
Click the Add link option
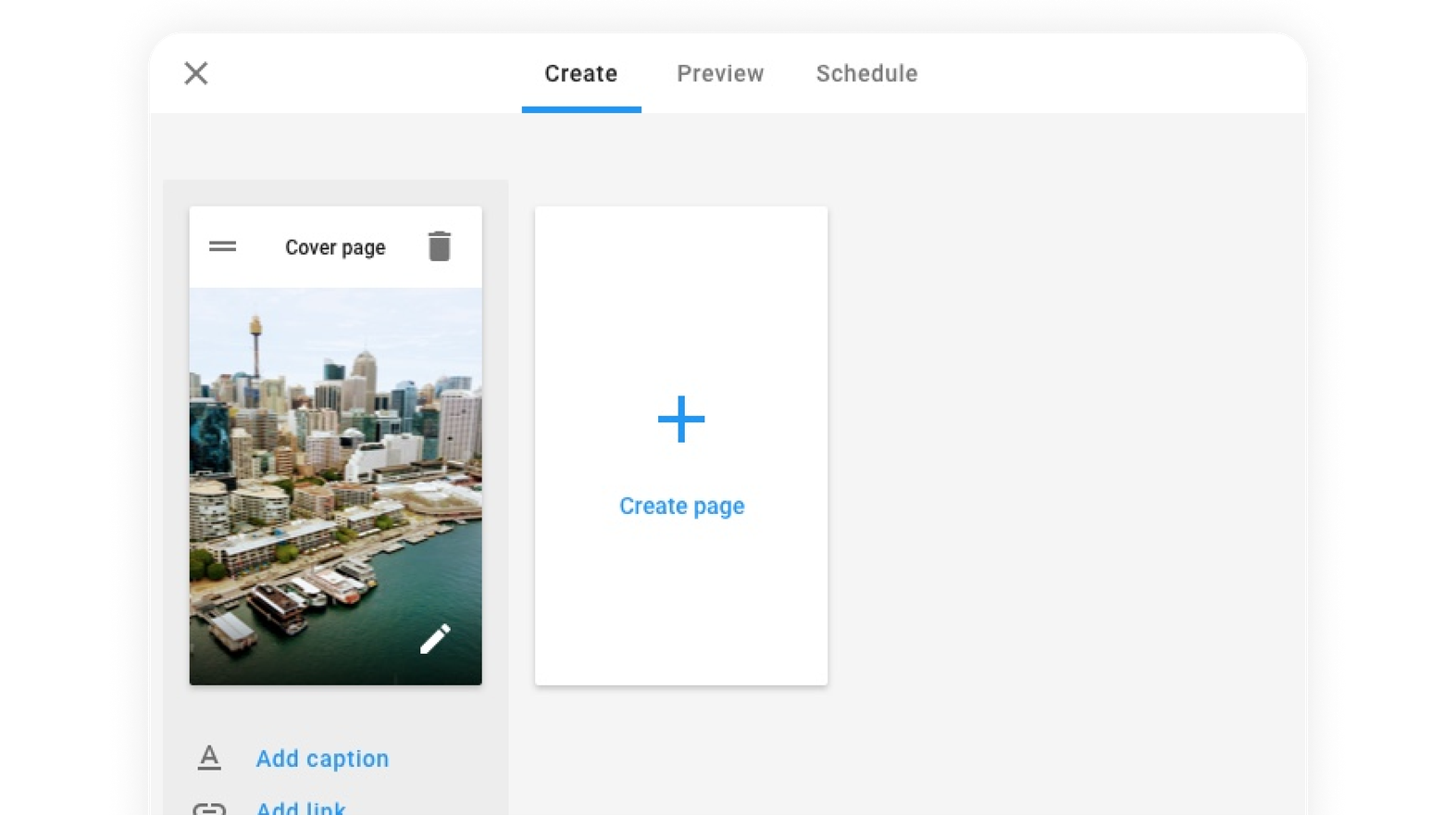(x=301, y=808)
